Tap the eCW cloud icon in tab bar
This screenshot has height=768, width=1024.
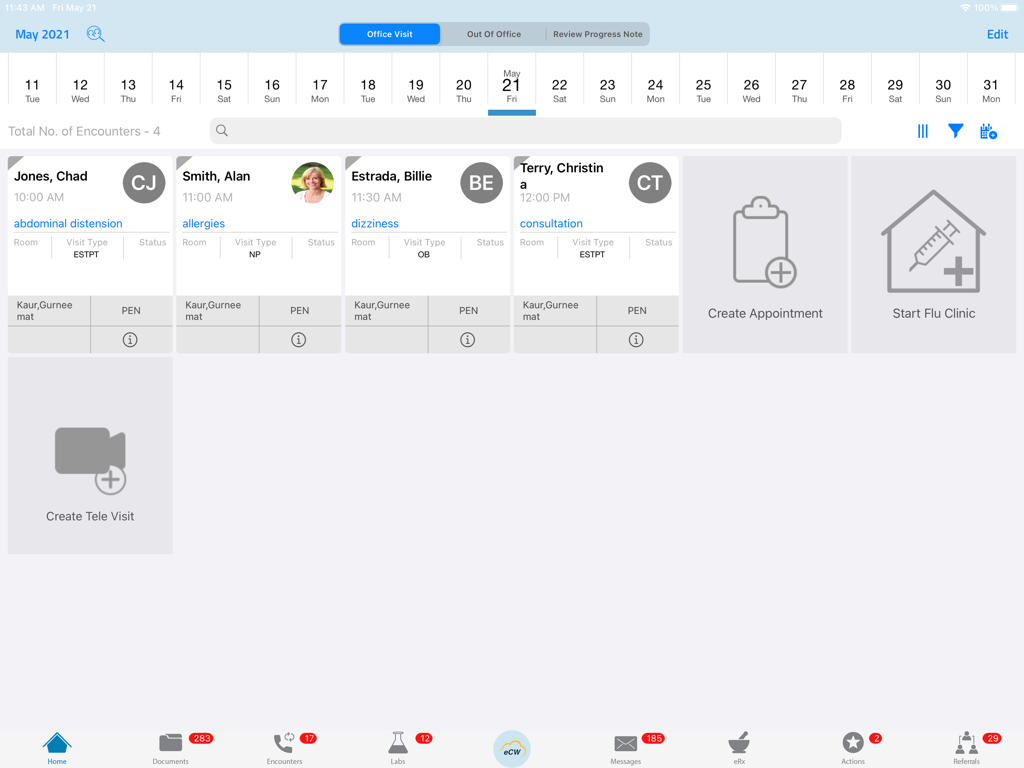click(511, 748)
